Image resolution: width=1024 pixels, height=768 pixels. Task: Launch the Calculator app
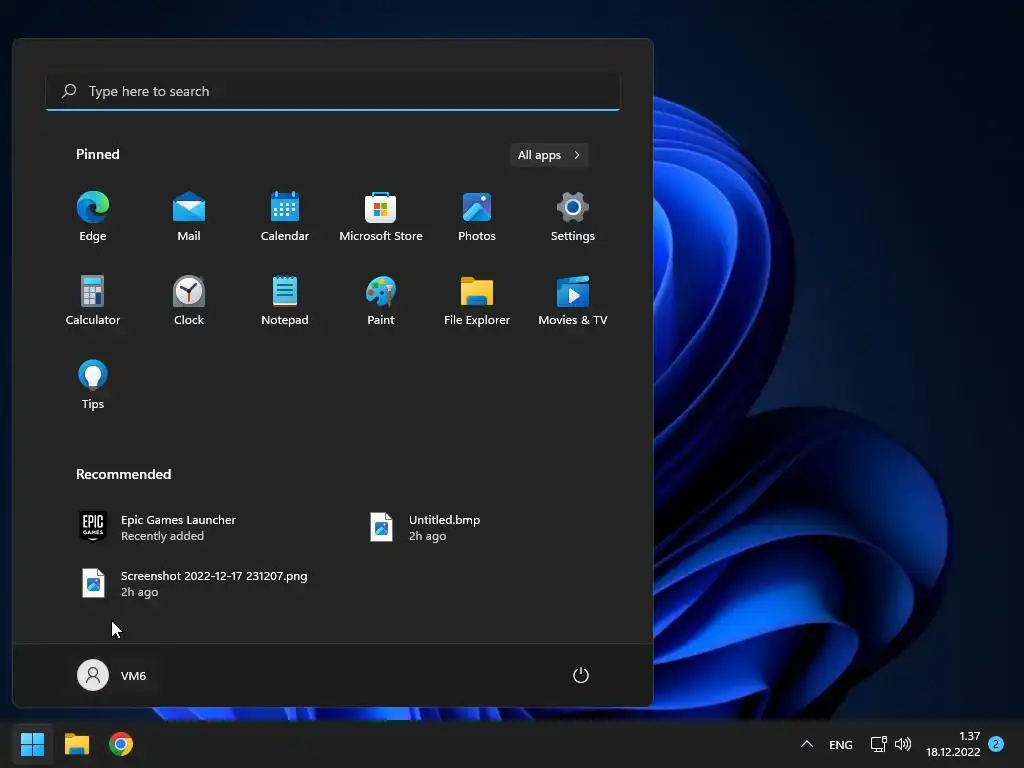[x=93, y=301]
